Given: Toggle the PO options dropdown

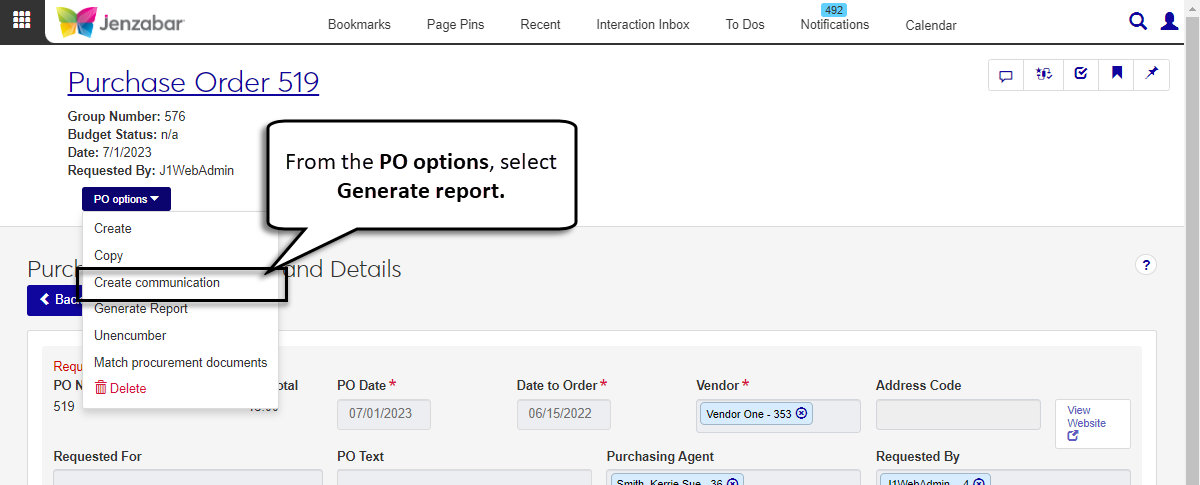Looking at the screenshot, I should point(127,199).
